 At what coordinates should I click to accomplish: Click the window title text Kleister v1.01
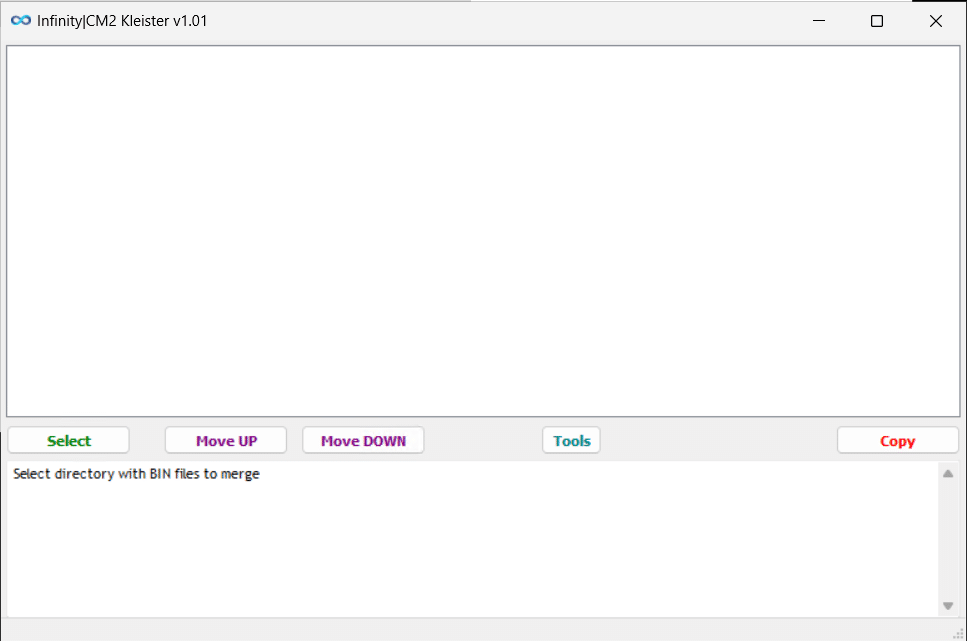(122, 21)
